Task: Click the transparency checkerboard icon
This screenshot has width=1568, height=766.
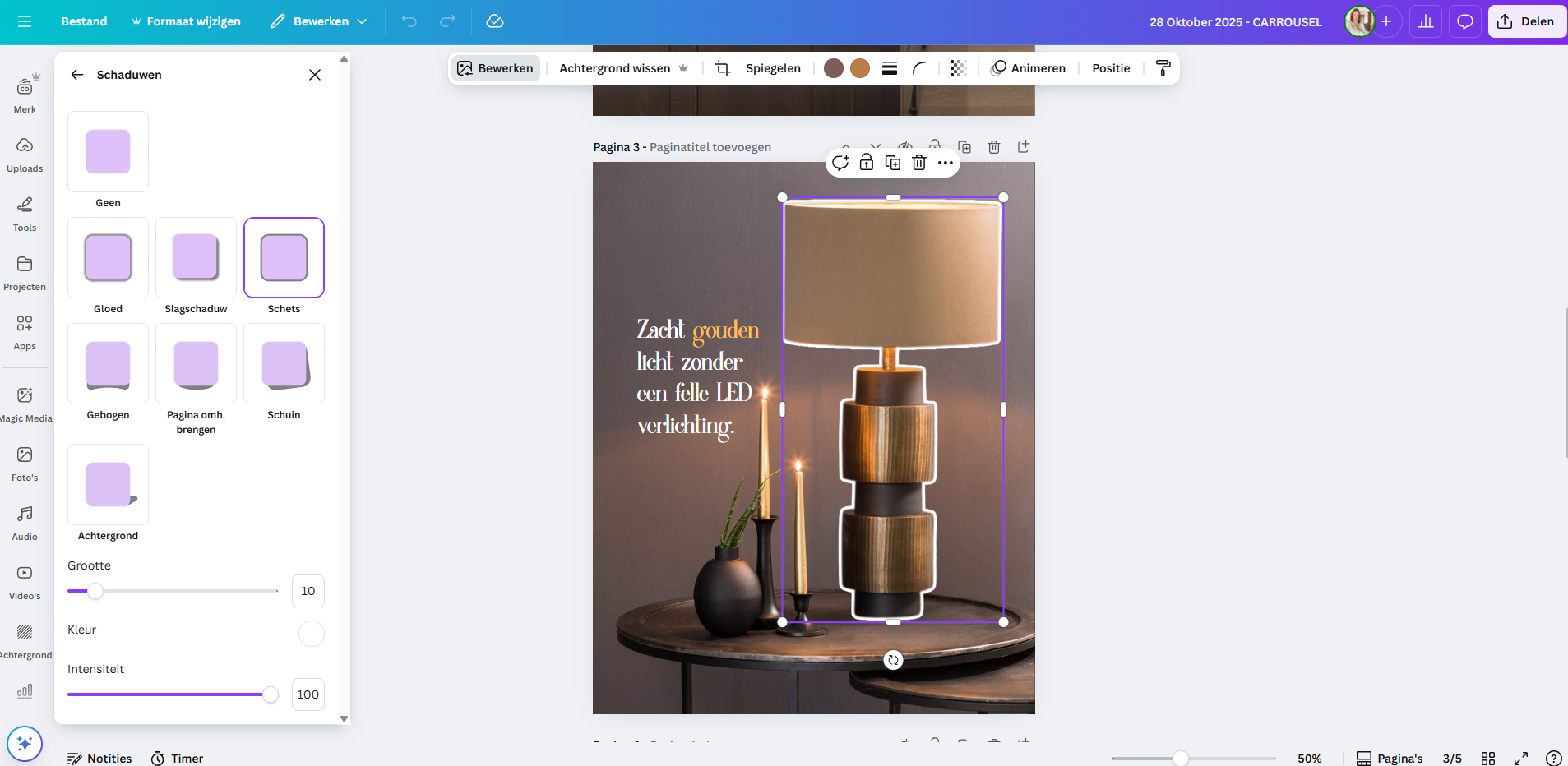Action: pyautogui.click(x=957, y=68)
